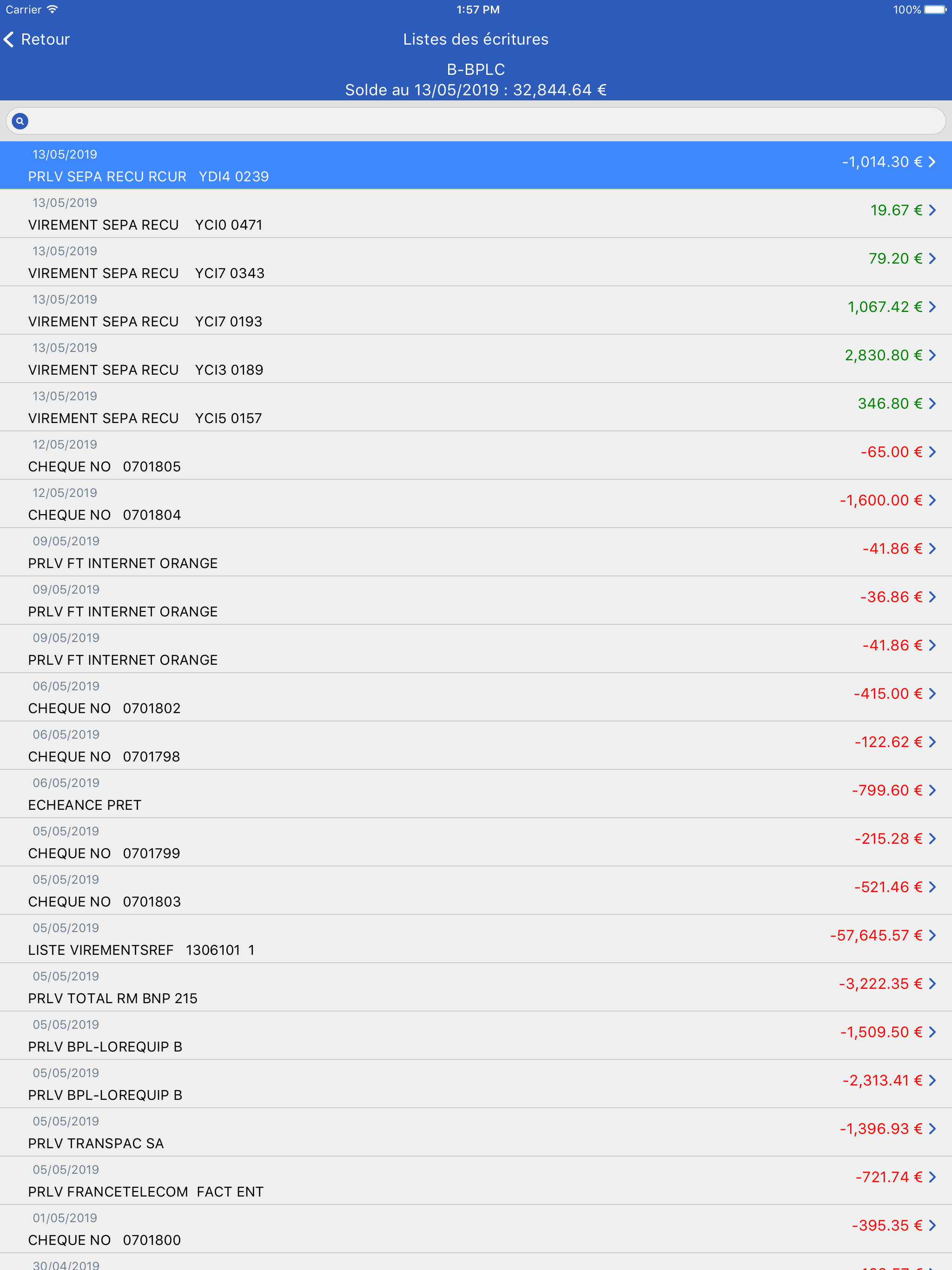The width and height of the screenshot is (952, 1270).
Task: Select the -721.74 € amount
Action: click(889, 1177)
